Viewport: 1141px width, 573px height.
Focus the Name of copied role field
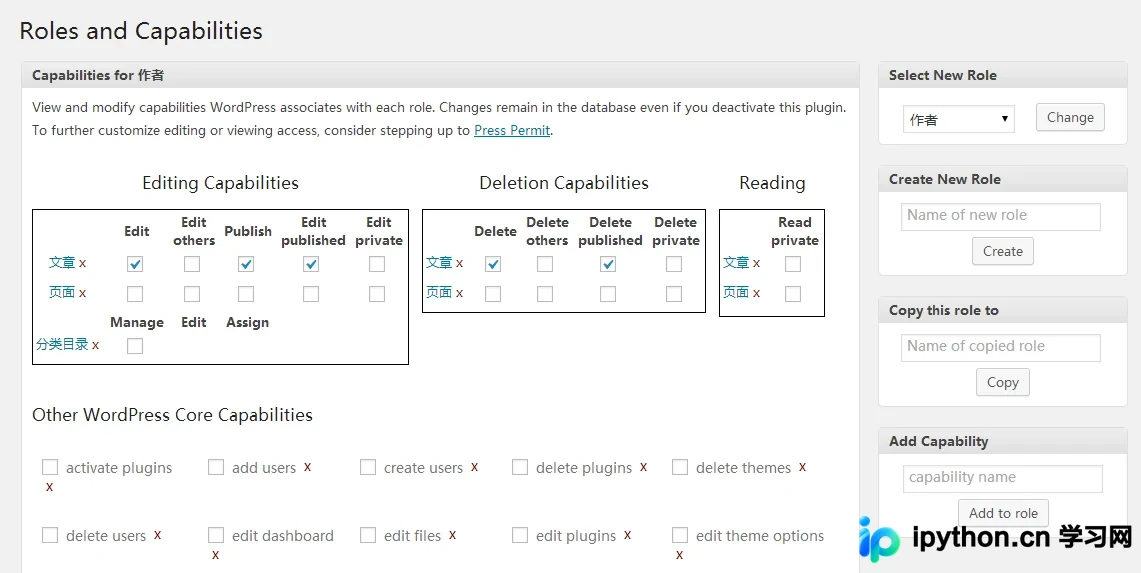(x=1001, y=347)
